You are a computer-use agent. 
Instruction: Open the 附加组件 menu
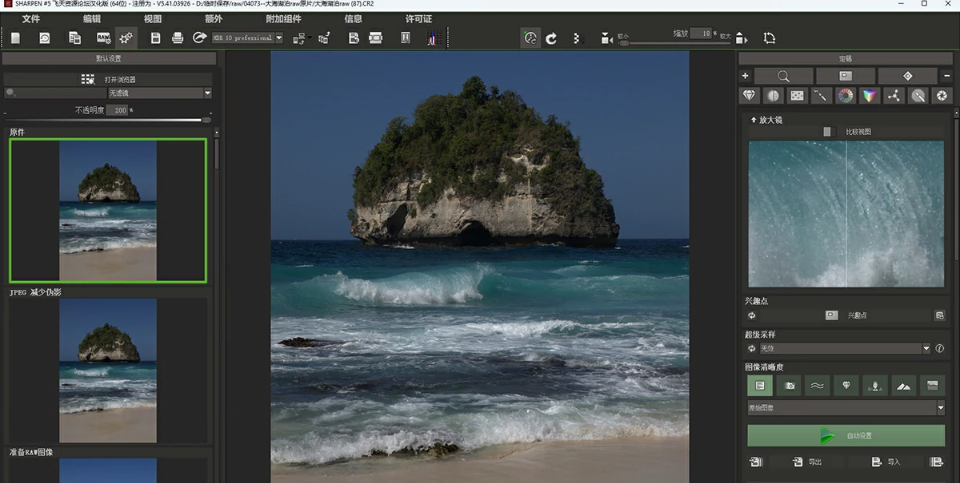[283, 19]
